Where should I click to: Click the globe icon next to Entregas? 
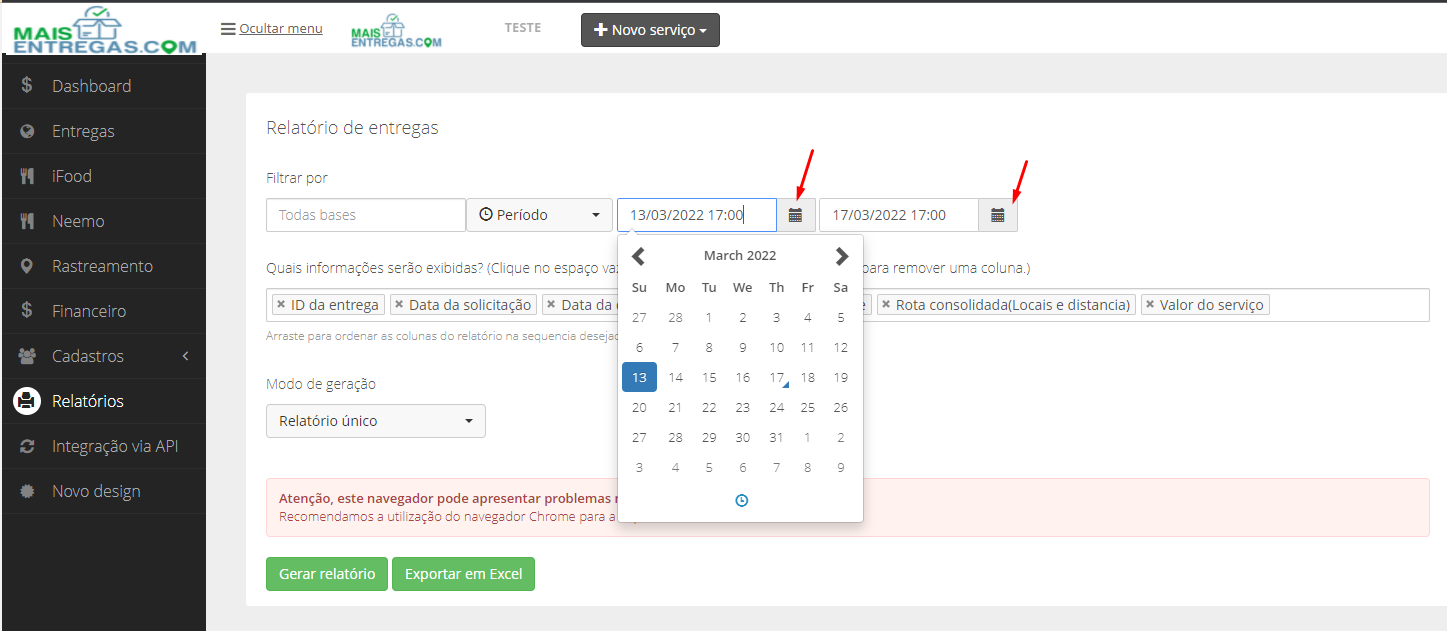coord(27,131)
